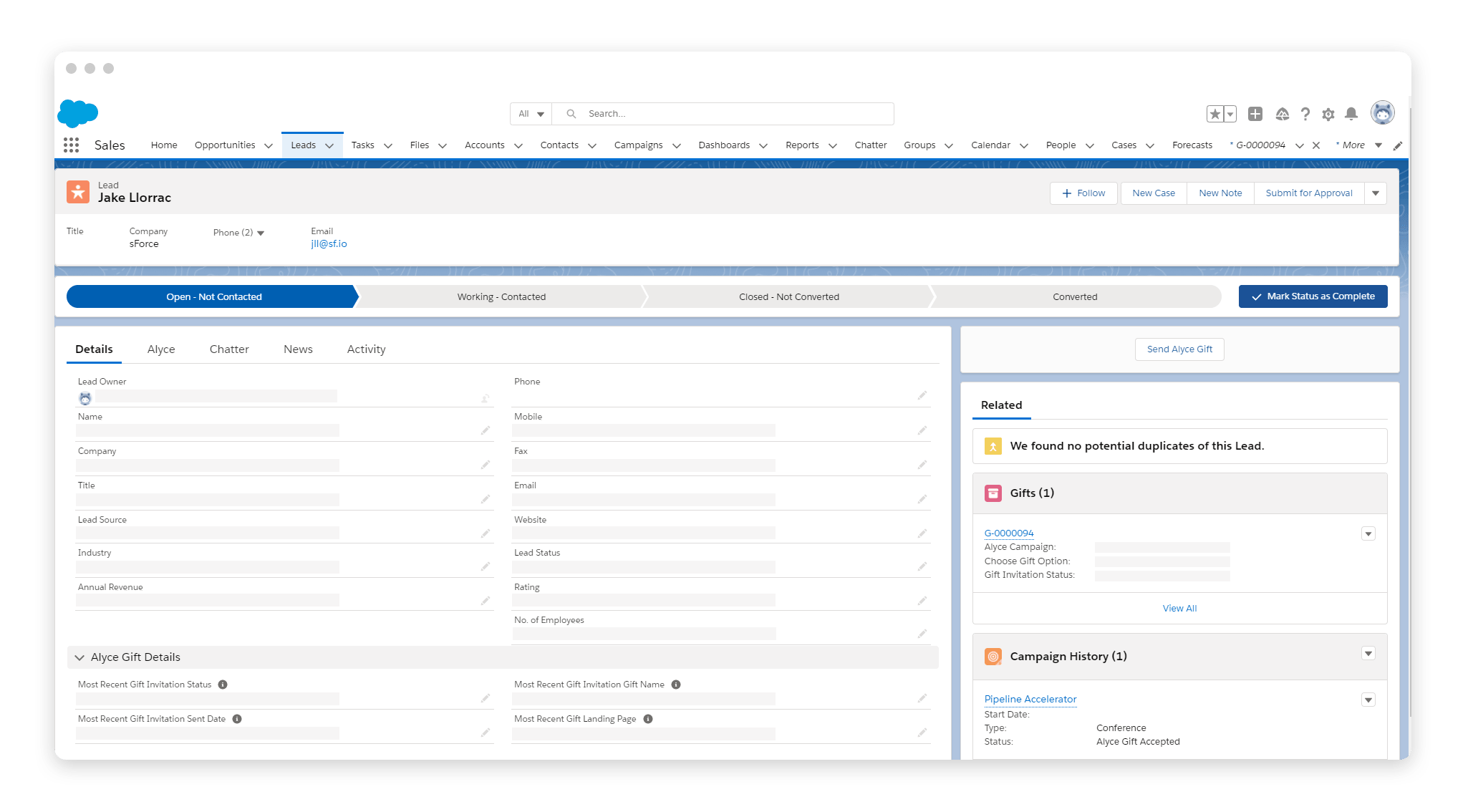Open the Trailhead guidance icon
The height and width of the screenshot is (812, 1468).
click(1282, 114)
